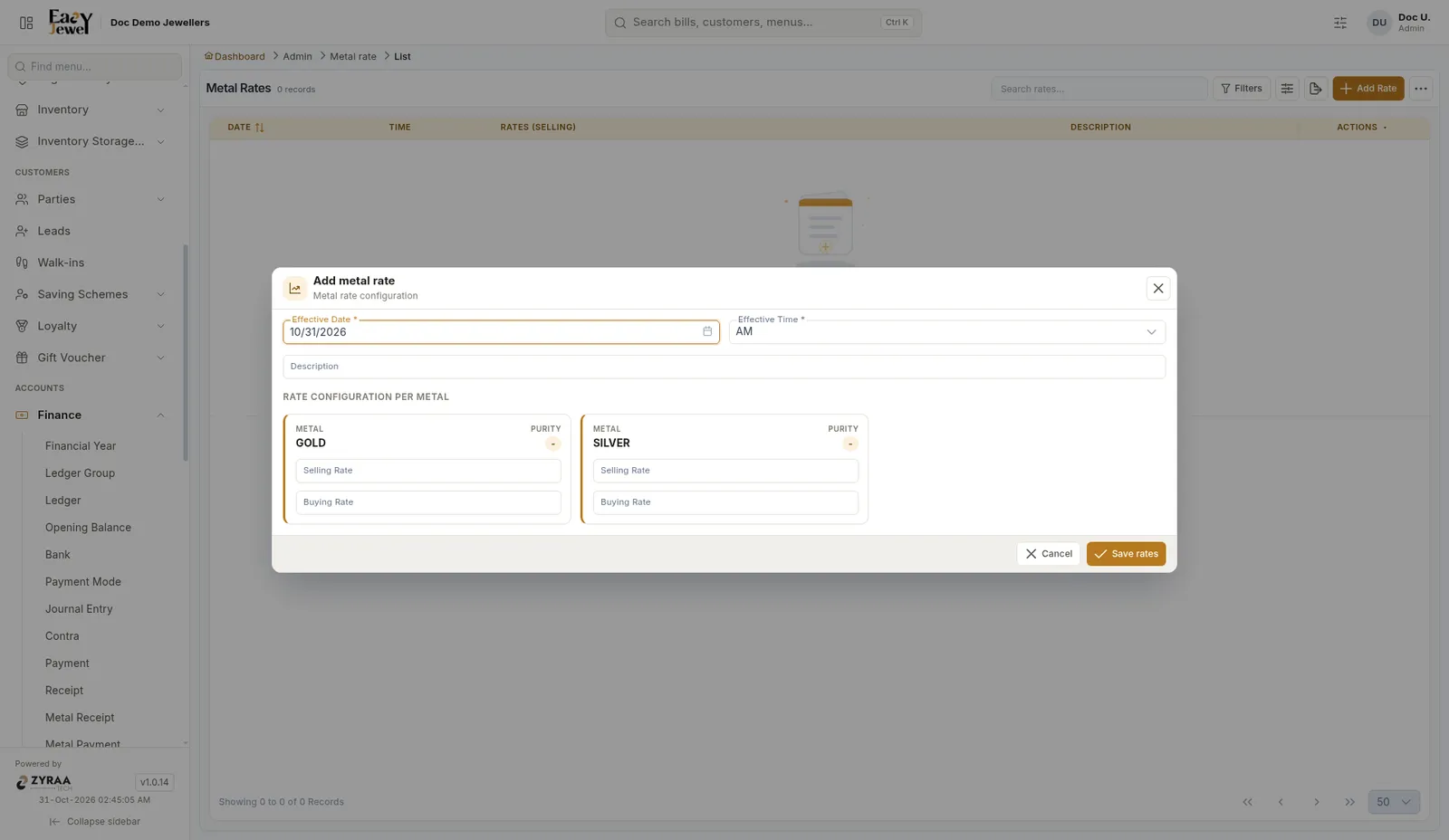Click the Metal rate breadcrumb
1449x840 pixels.
coord(353,56)
